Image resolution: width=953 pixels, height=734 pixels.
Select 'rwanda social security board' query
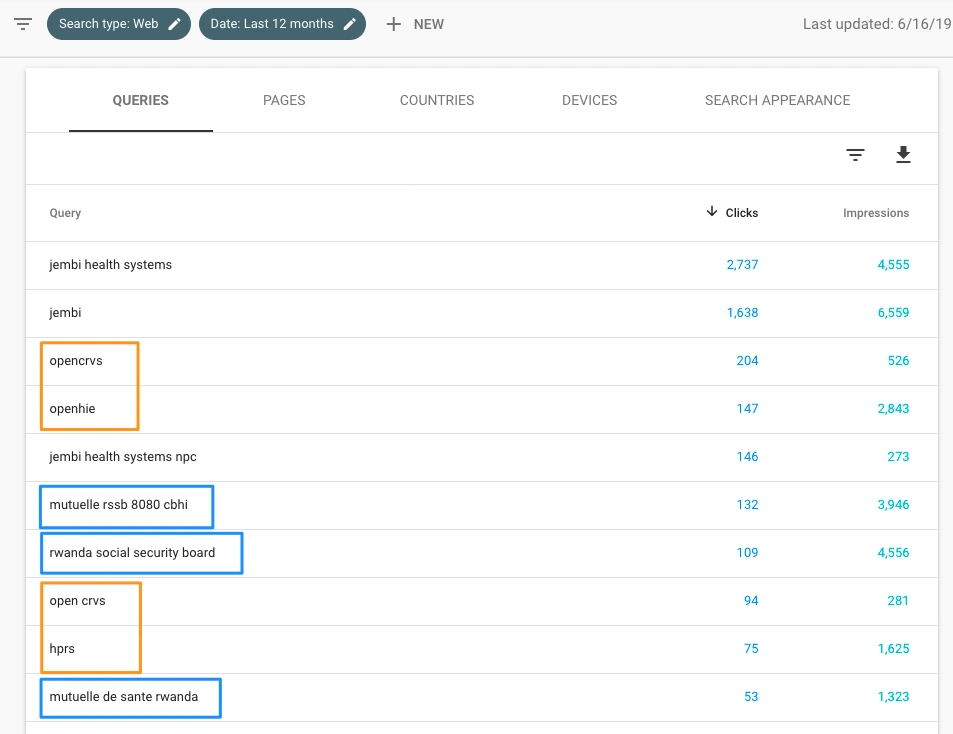132,553
